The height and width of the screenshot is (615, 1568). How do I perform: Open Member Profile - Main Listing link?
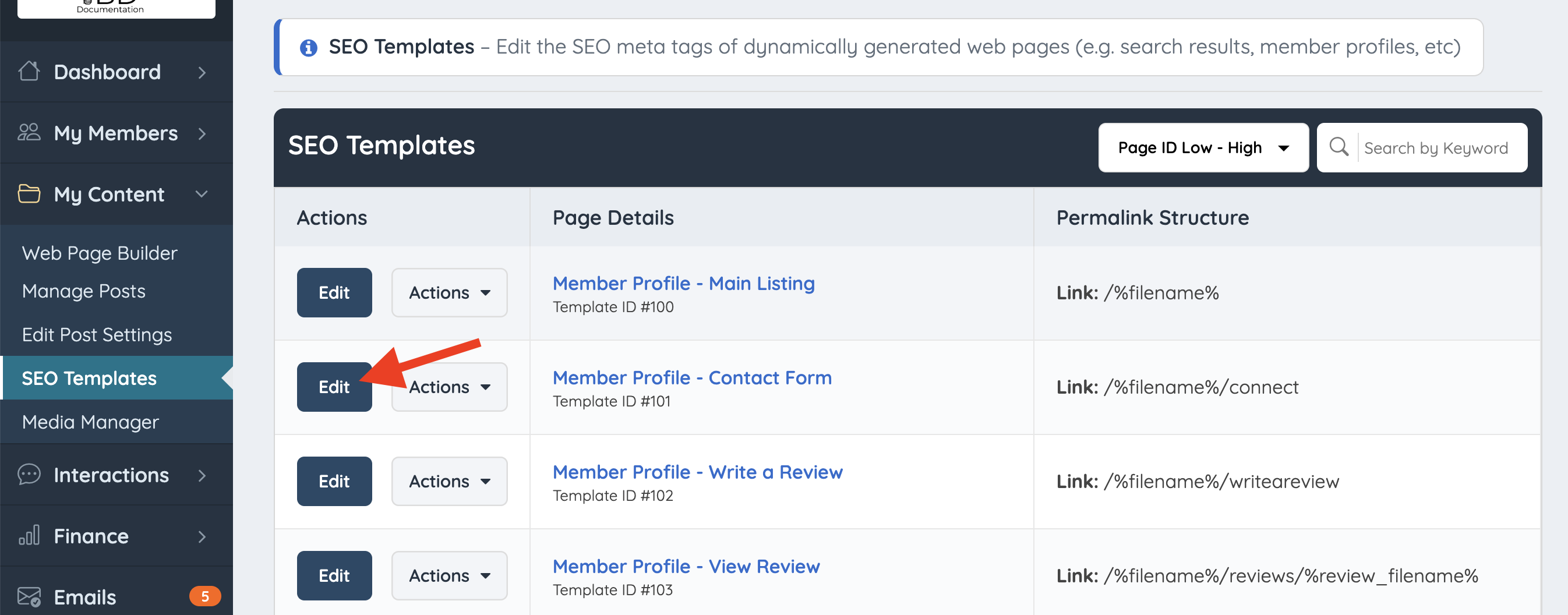684,283
